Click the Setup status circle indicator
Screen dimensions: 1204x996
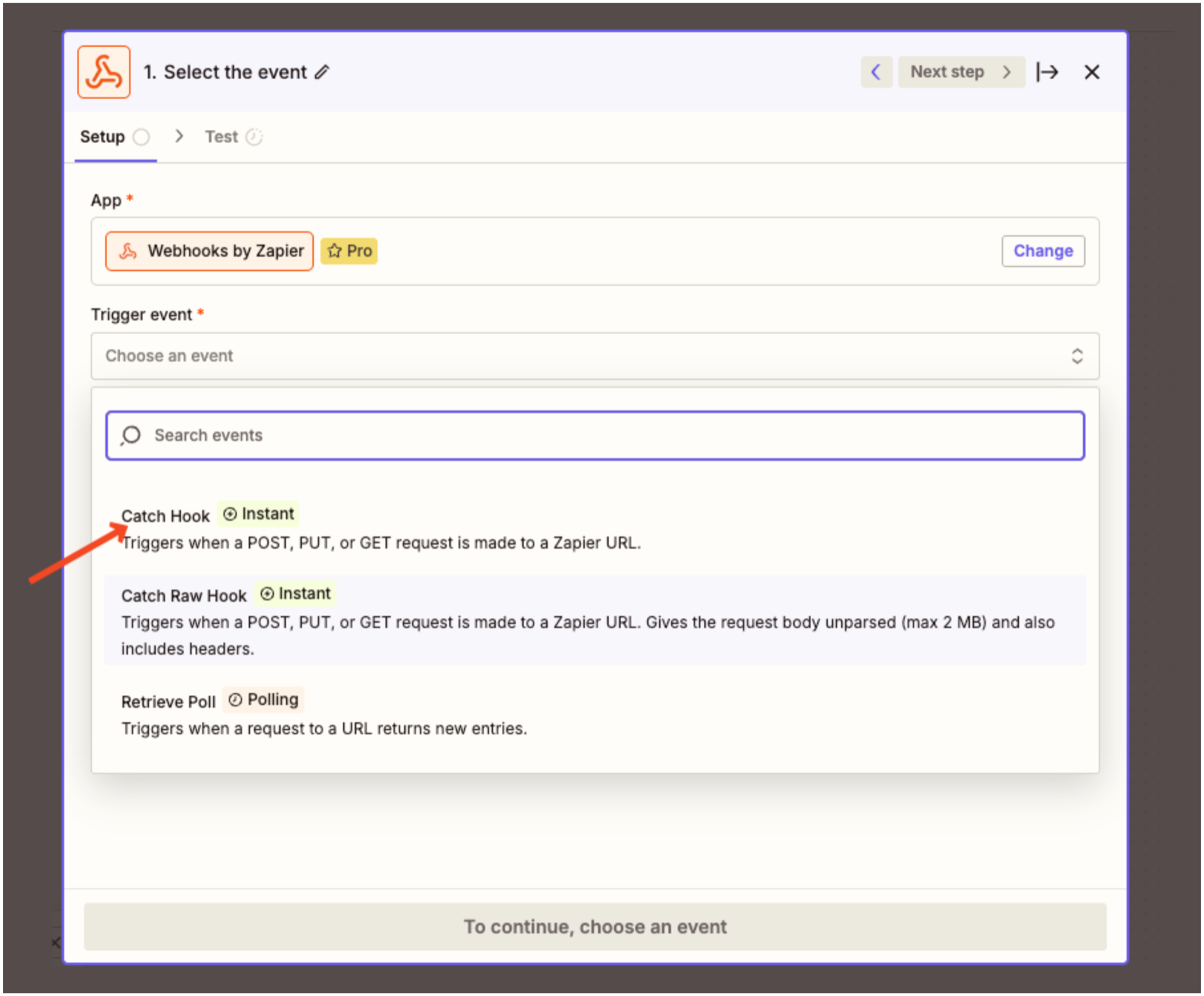[141, 137]
